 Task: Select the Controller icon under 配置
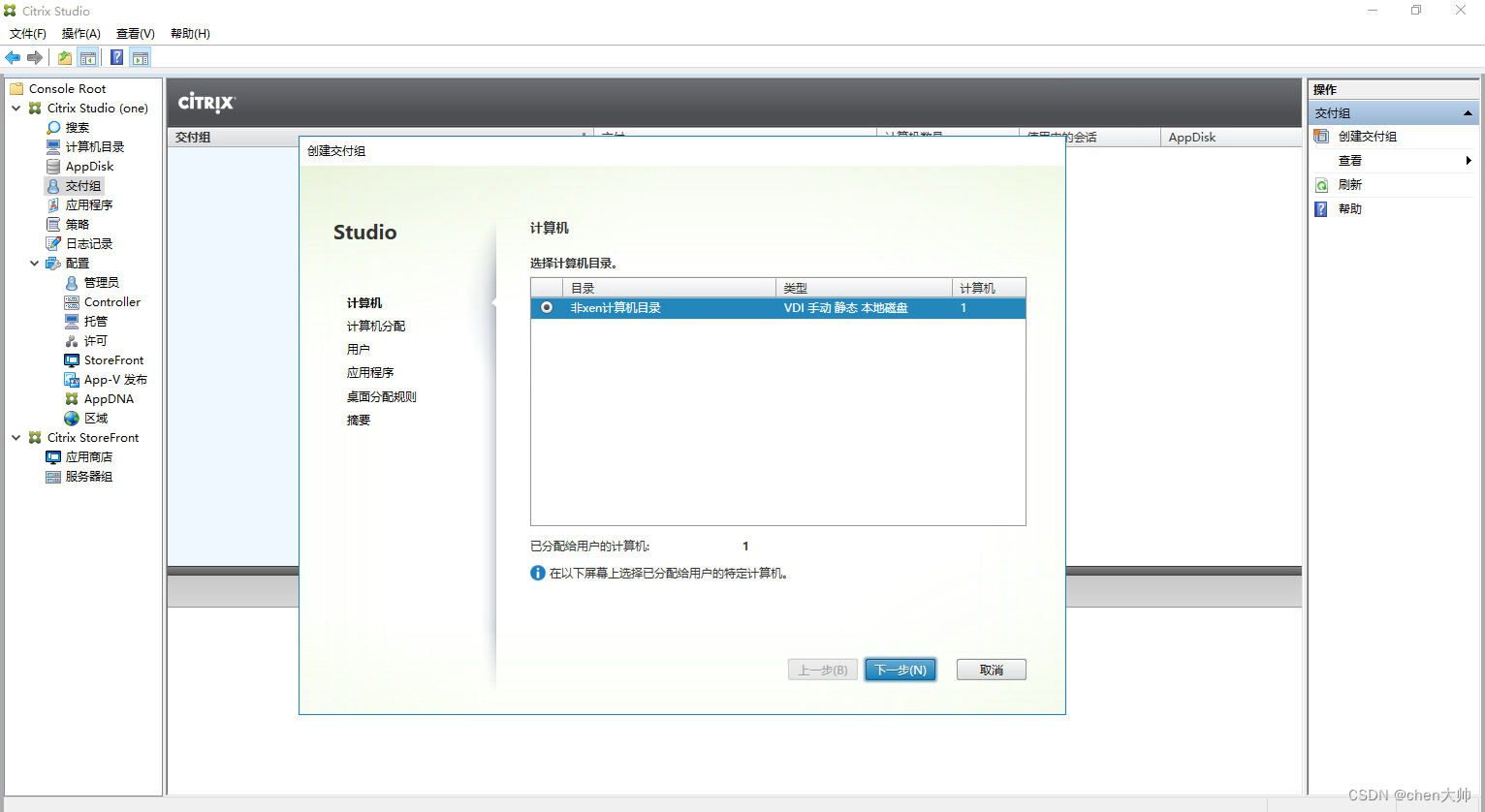[72, 301]
